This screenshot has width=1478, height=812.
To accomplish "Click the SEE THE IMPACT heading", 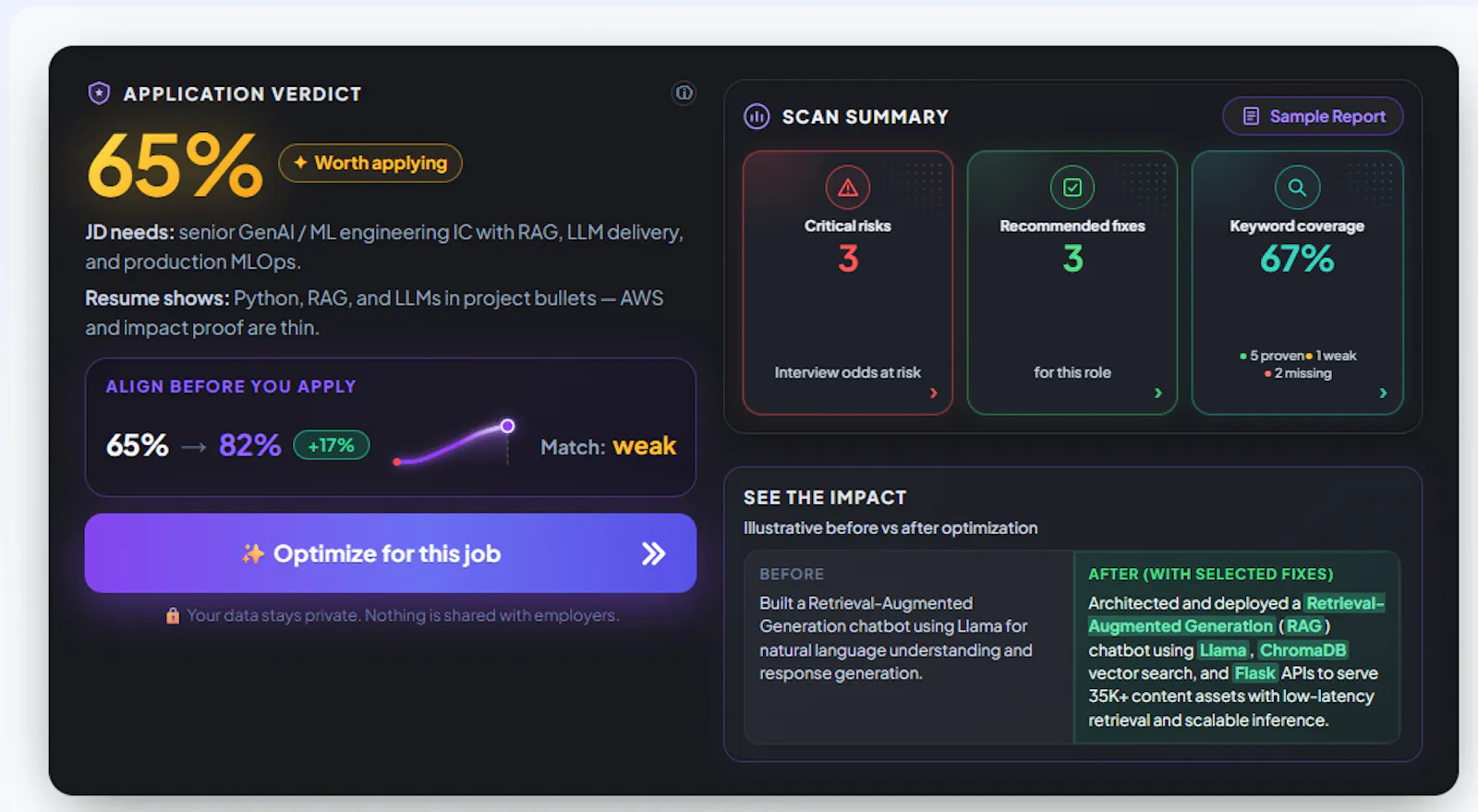I will click(x=825, y=497).
